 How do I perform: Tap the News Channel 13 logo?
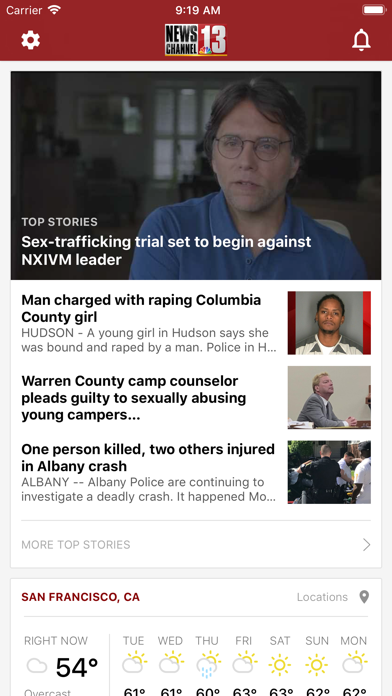(x=196, y=40)
